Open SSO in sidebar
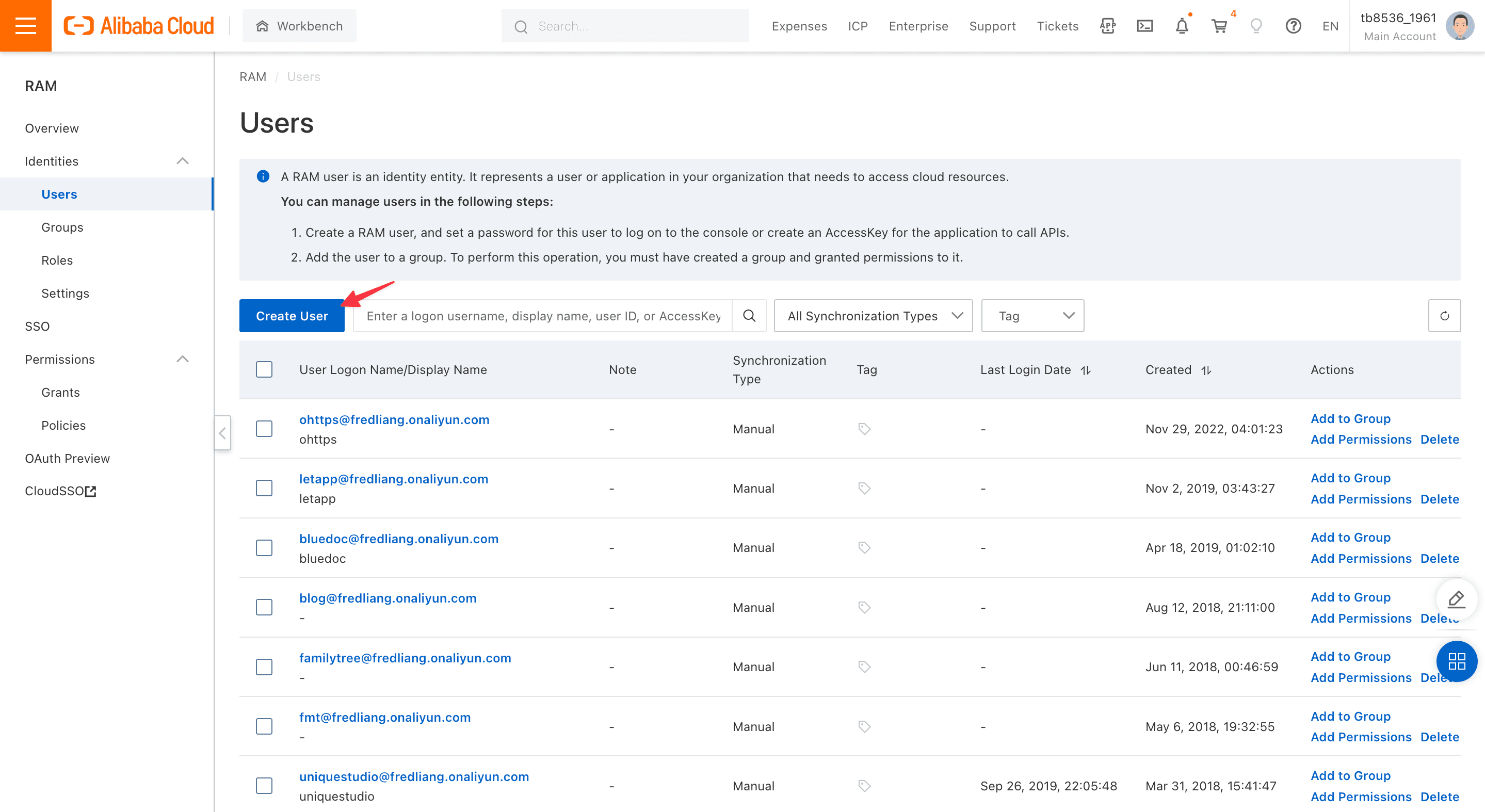 pyautogui.click(x=38, y=326)
